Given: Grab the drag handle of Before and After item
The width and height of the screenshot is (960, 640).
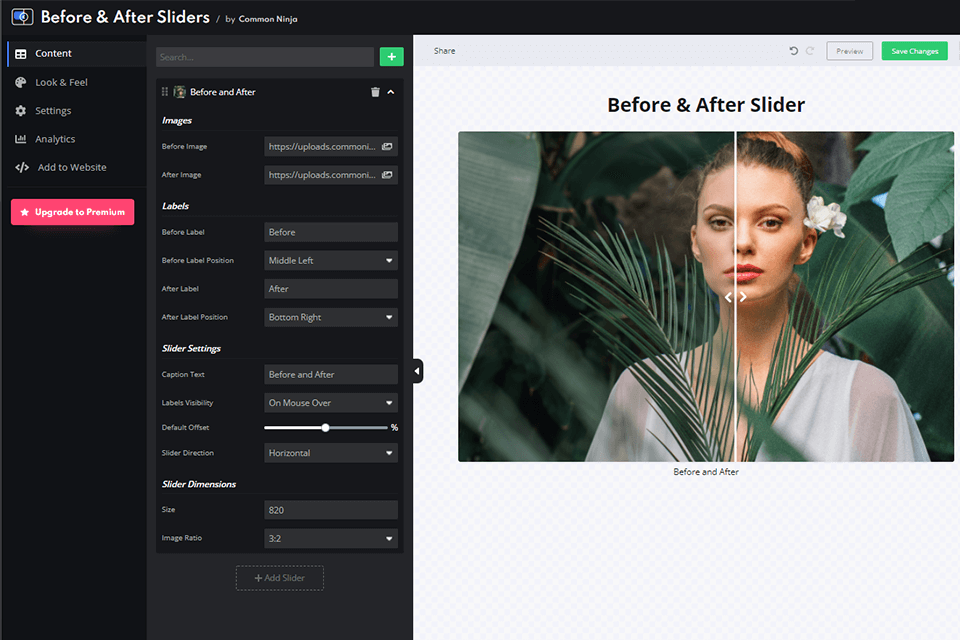Looking at the screenshot, I should (x=165, y=92).
